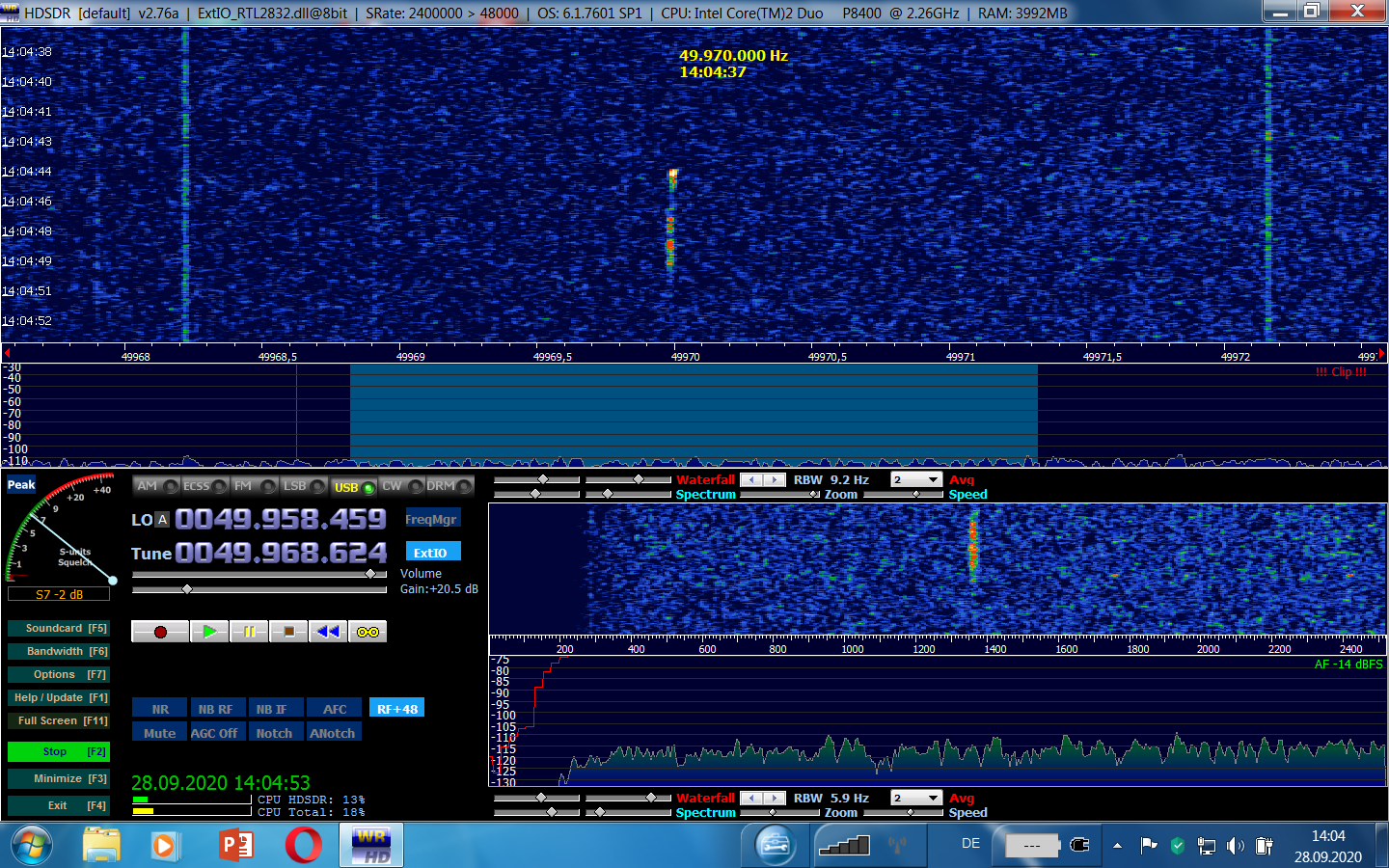Viewport: 1389px width, 868px height.
Task: Open Windows Explorer folder from taskbar
Action: tap(101, 846)
